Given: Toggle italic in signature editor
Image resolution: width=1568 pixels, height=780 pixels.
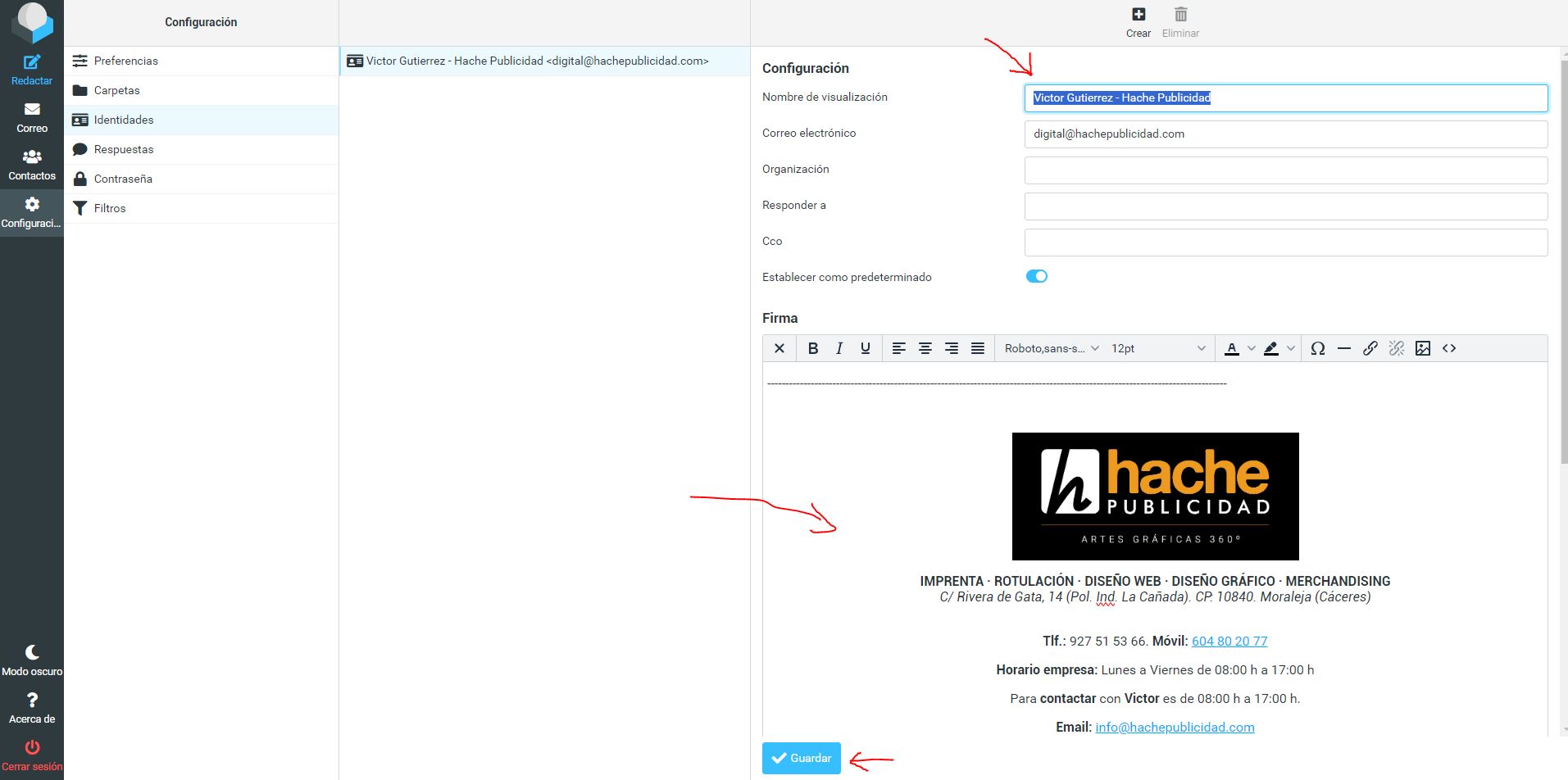Looking at the screenshot, I should (x=839, y=349).
